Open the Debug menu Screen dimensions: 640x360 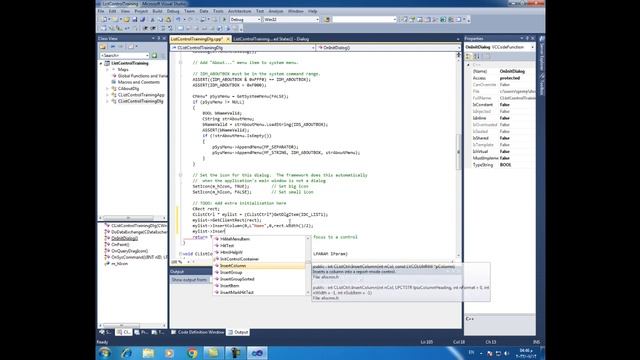[173, 11]
